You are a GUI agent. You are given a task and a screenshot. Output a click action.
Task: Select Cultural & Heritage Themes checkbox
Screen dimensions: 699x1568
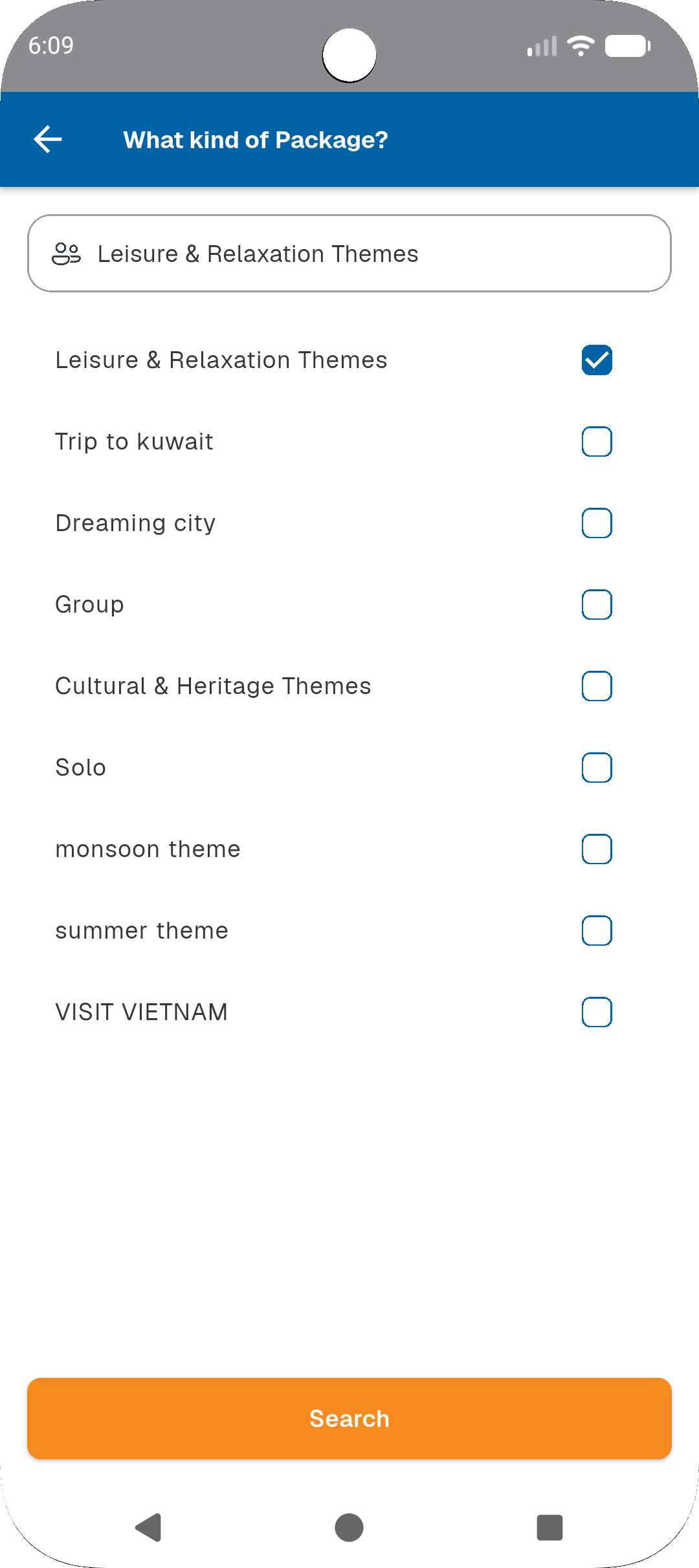pyautogui.click(x=597, y=686)
